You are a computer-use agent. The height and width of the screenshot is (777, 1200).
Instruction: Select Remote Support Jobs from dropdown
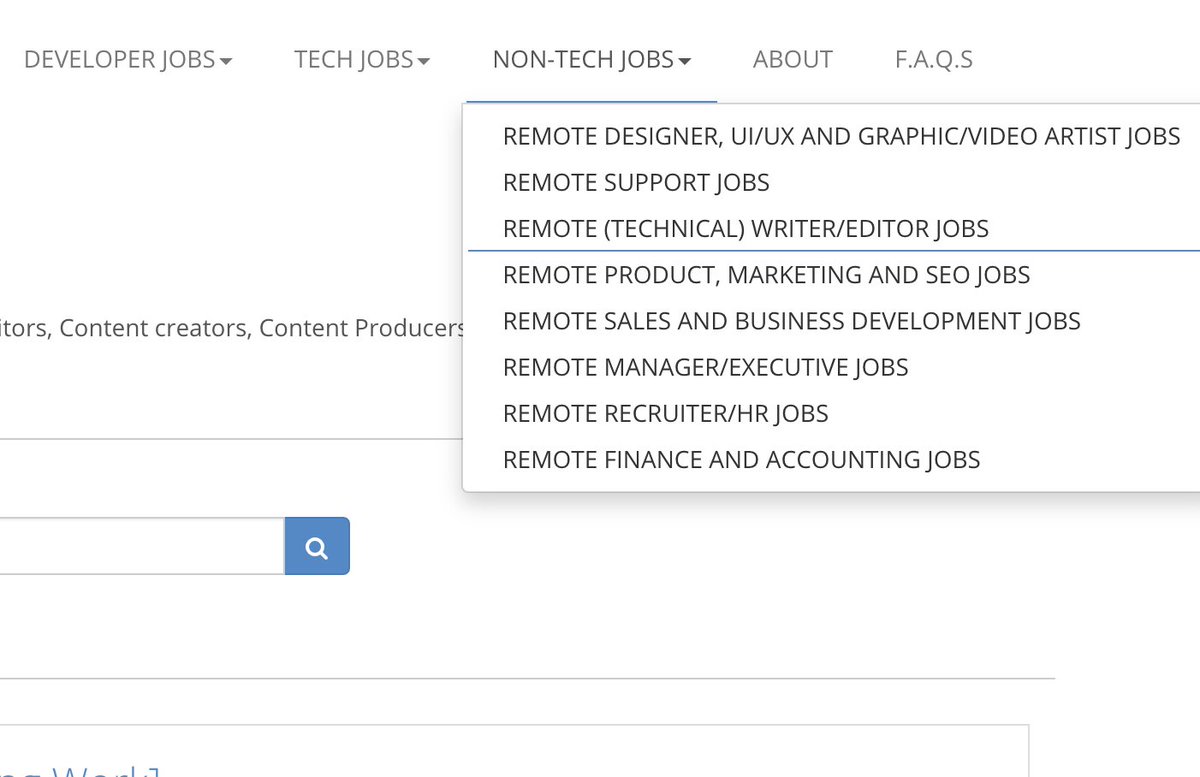pyautogui.click(x=636, y=182)
